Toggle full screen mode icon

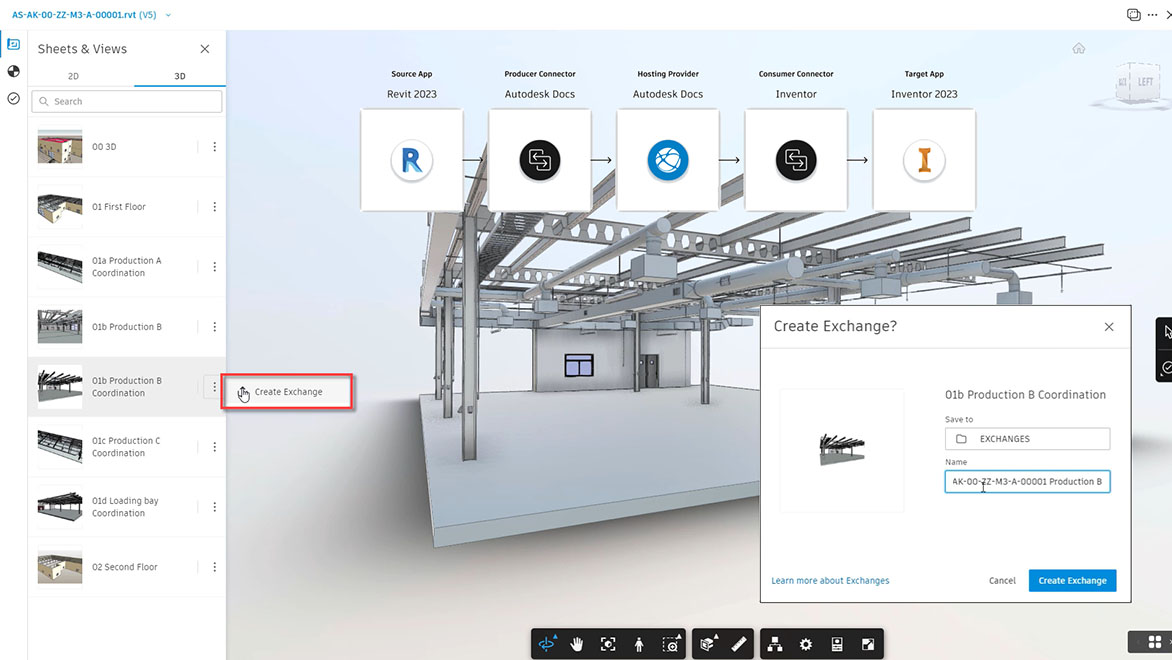click(868, 644)
